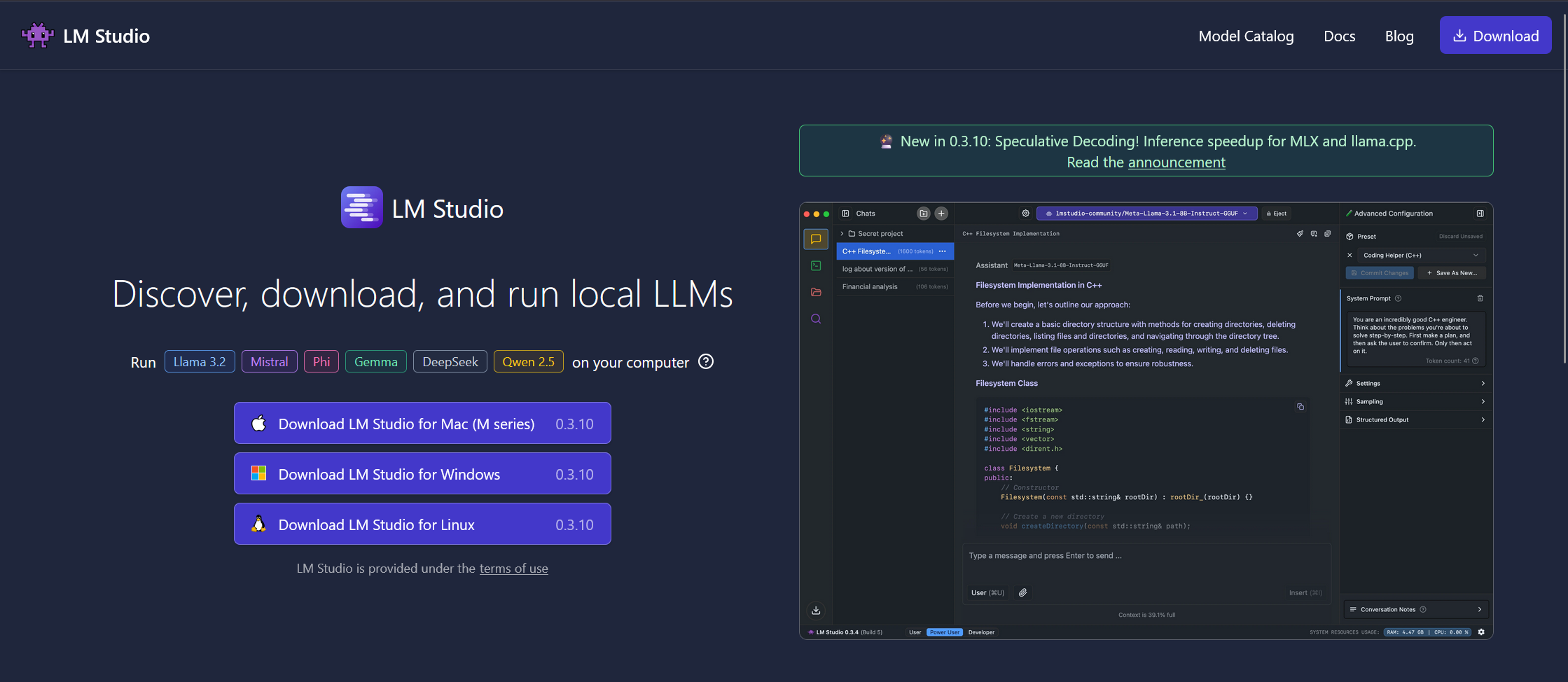Click the chat appearance icon in chat header

1314,234
